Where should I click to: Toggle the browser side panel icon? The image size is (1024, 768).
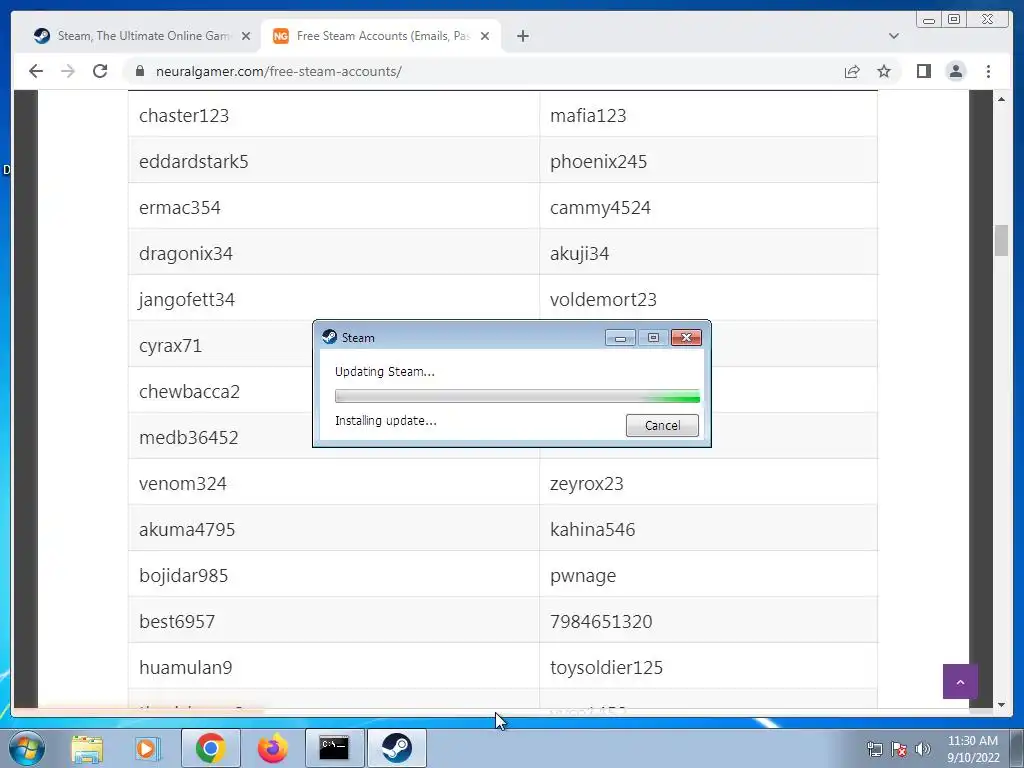[x=923, y=71]
